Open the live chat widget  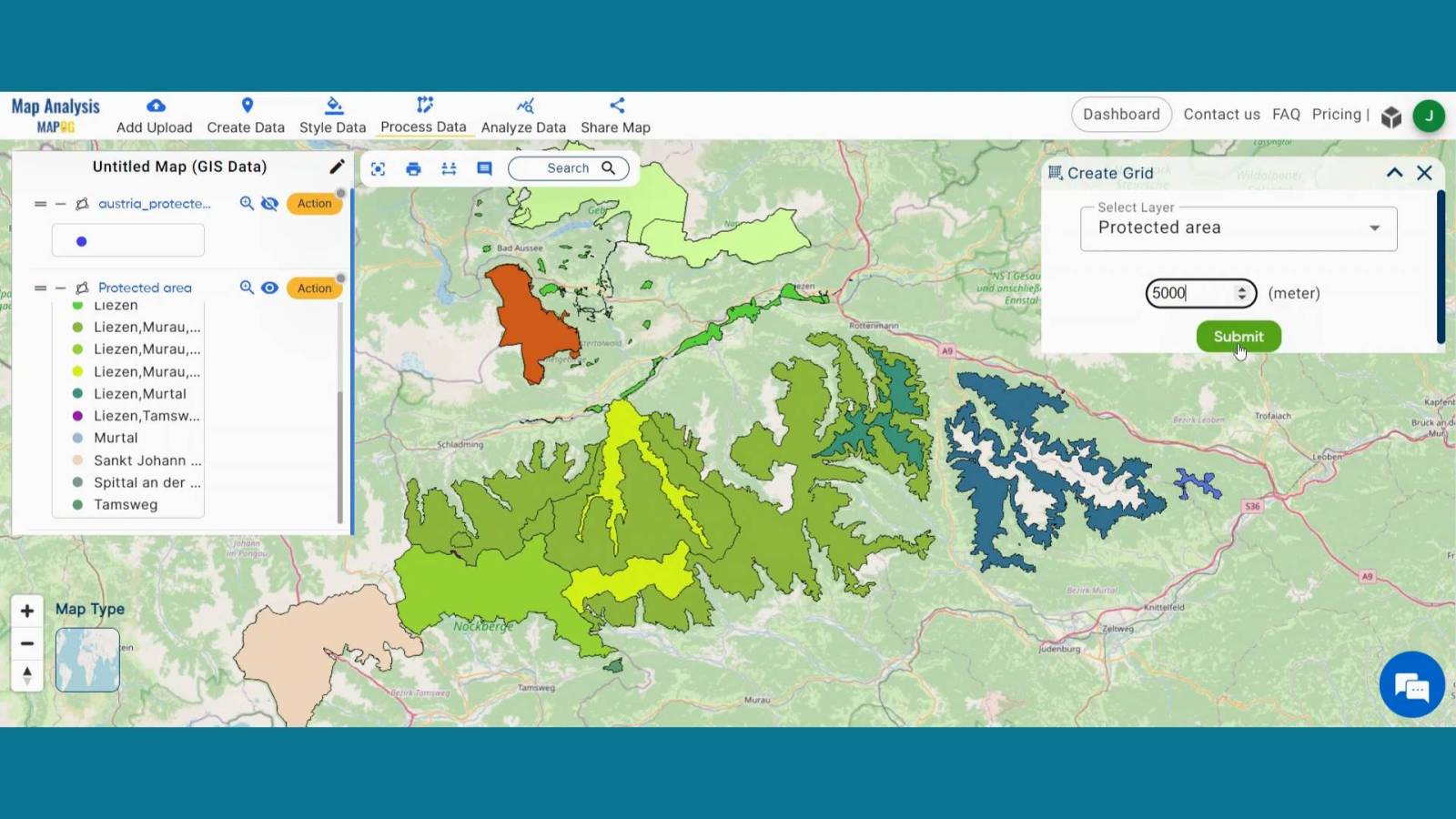click(x=1411, y=685)
